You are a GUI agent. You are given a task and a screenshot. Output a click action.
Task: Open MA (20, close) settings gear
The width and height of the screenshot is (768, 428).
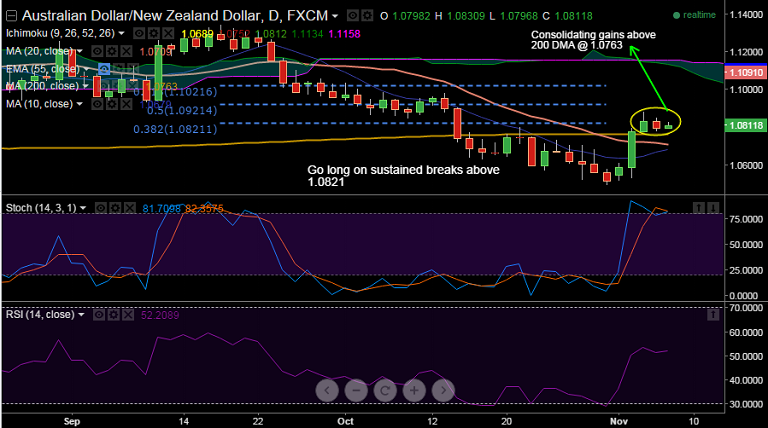pos(112,51)
